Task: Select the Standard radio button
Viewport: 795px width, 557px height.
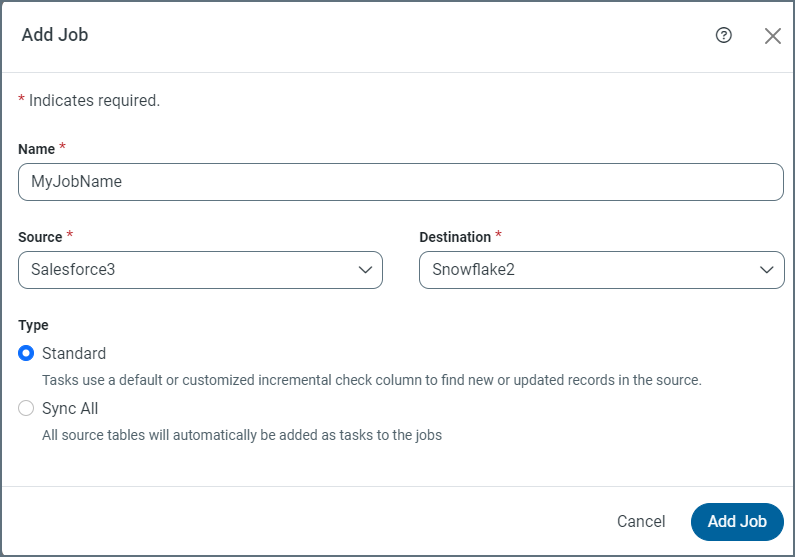Action: (27, 353)
